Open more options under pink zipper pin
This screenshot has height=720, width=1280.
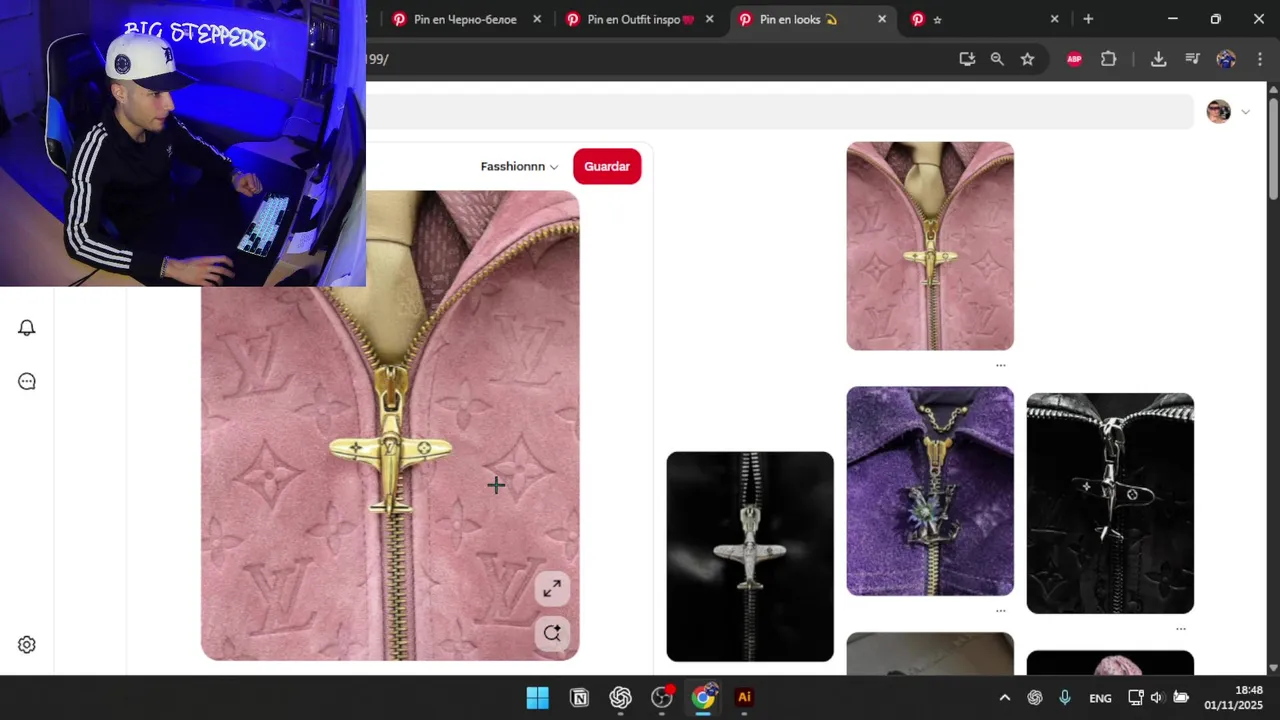[x=1001, y=365]
